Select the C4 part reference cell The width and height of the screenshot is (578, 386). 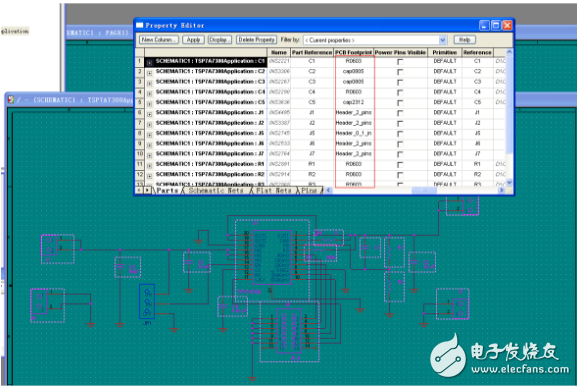pos(312,92)
